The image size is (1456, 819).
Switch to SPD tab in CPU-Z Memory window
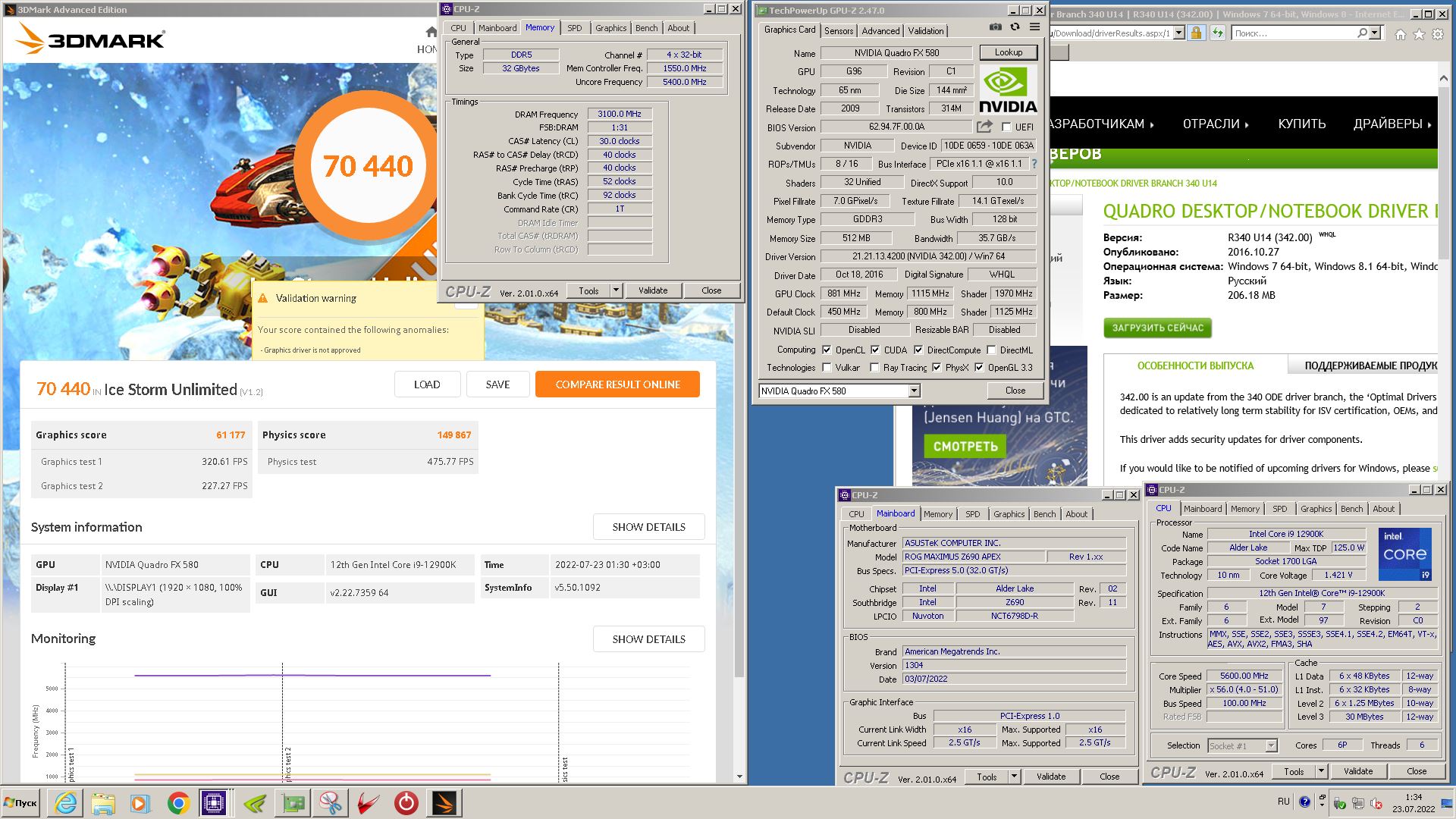coord(575,28)
